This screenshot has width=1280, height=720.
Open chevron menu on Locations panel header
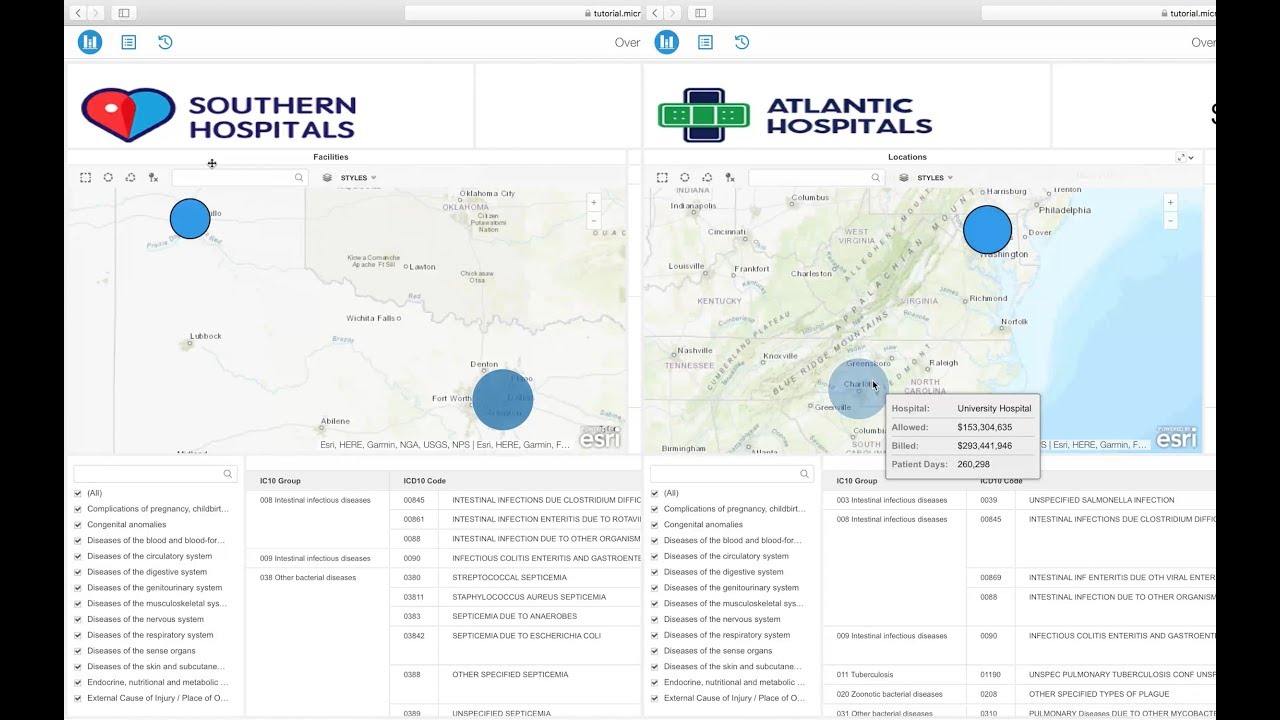tap(1191, 157)
